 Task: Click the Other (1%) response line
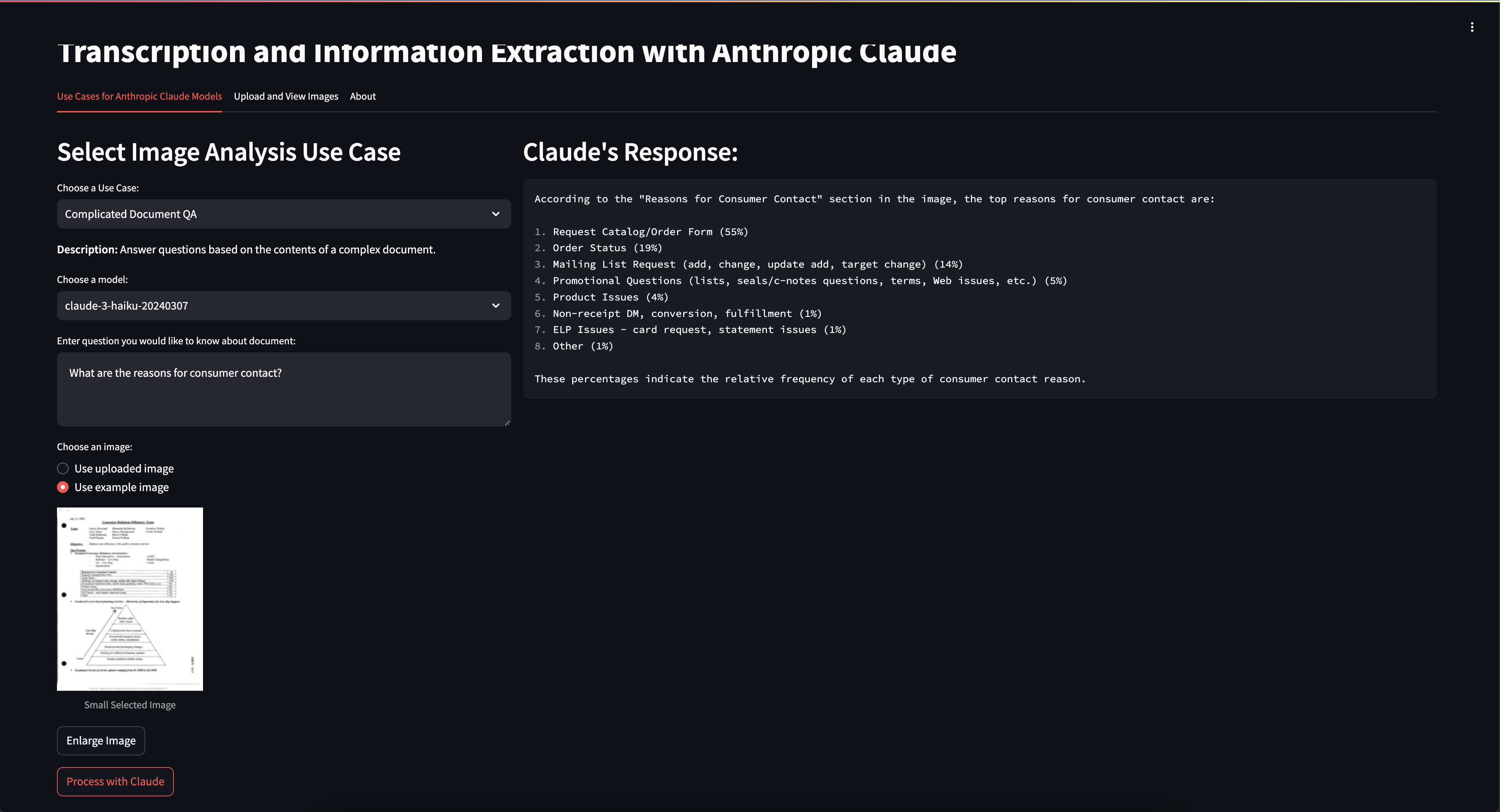tap(583, 346)
